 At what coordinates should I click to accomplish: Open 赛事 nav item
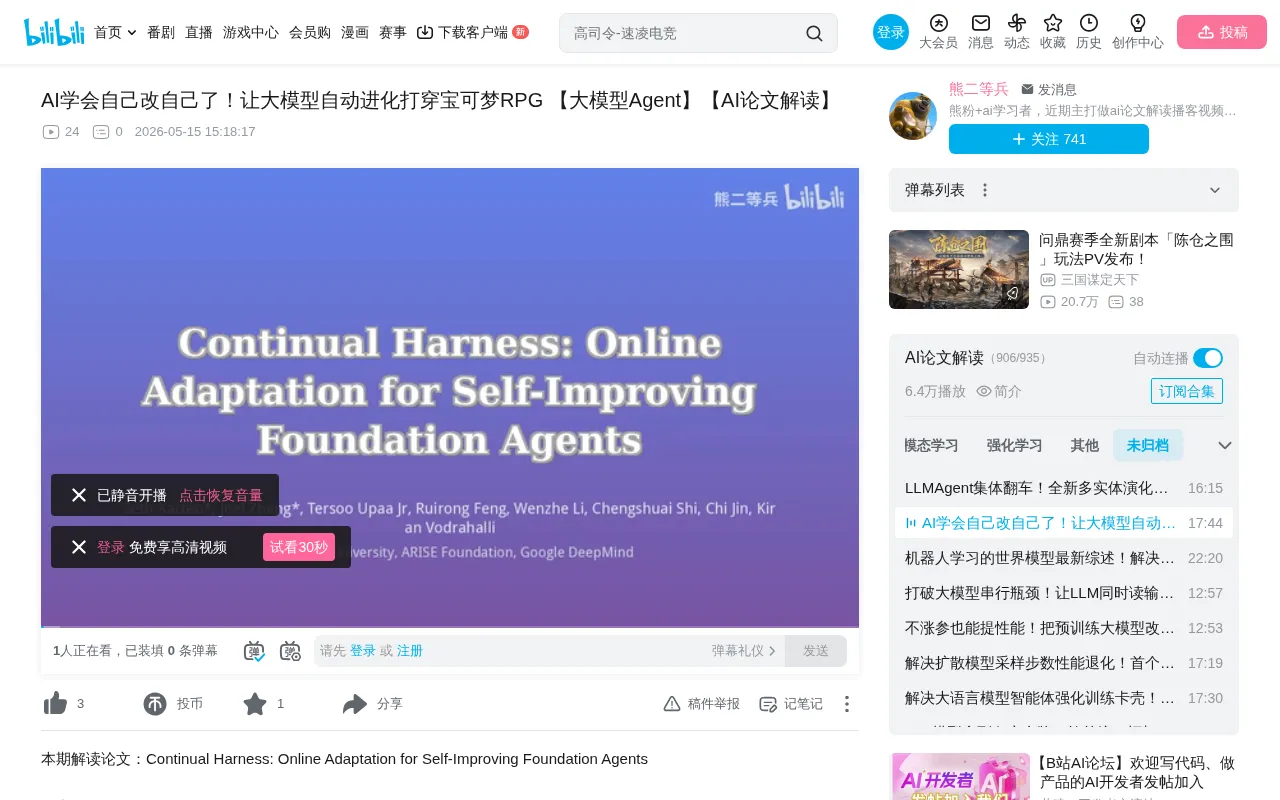point(393,32)
